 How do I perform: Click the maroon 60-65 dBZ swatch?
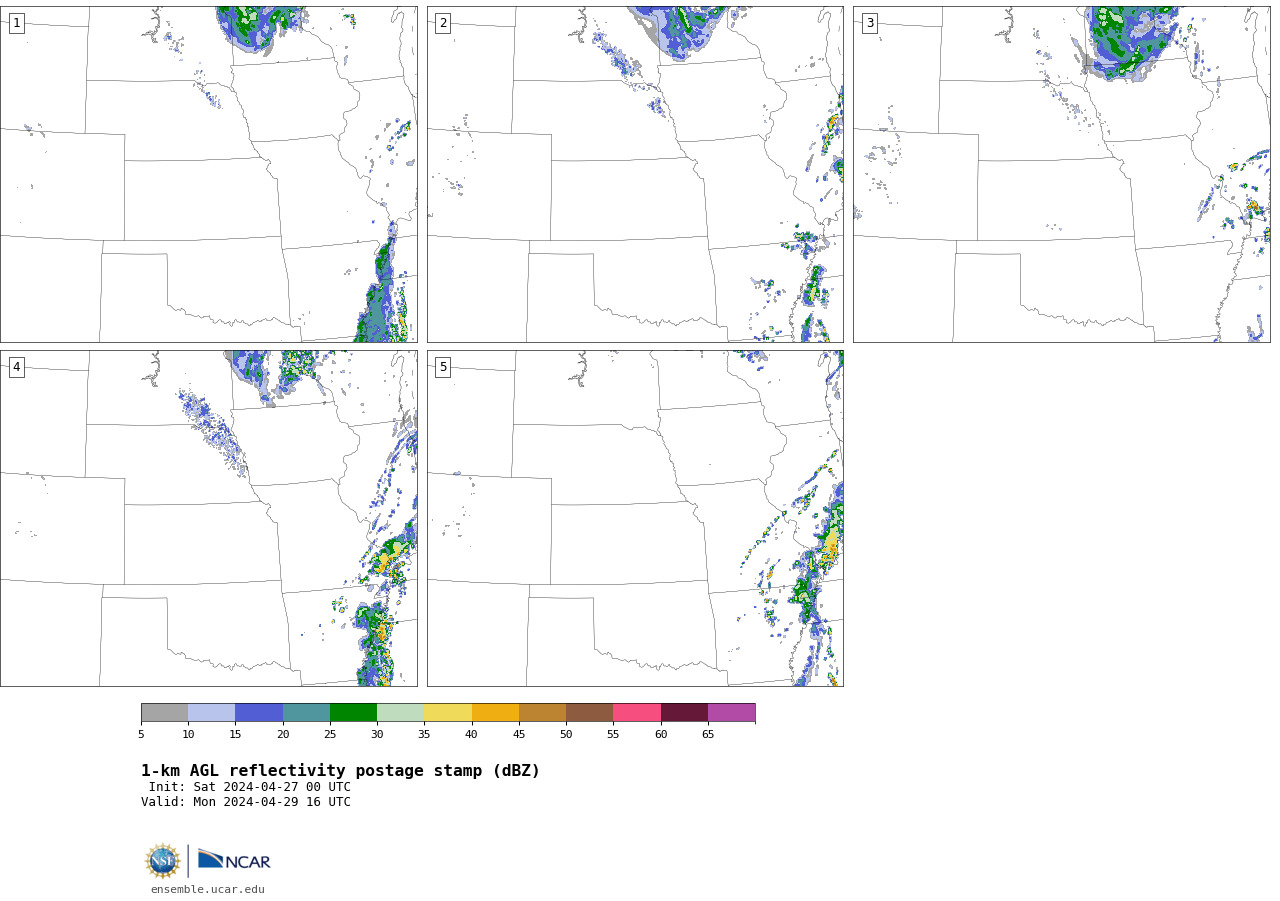coord(684,713)
